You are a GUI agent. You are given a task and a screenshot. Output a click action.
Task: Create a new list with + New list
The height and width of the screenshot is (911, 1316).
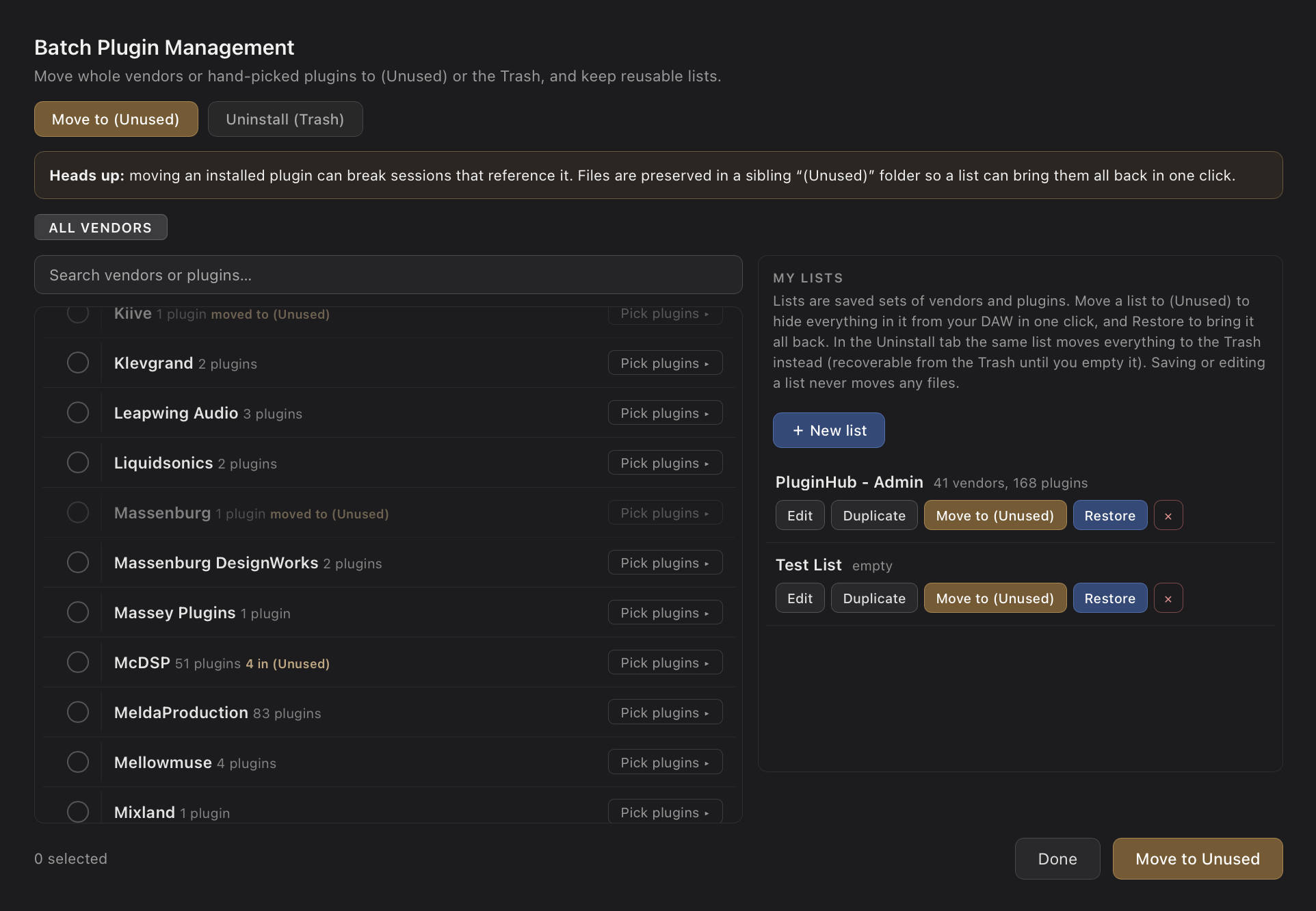(829, 430)
